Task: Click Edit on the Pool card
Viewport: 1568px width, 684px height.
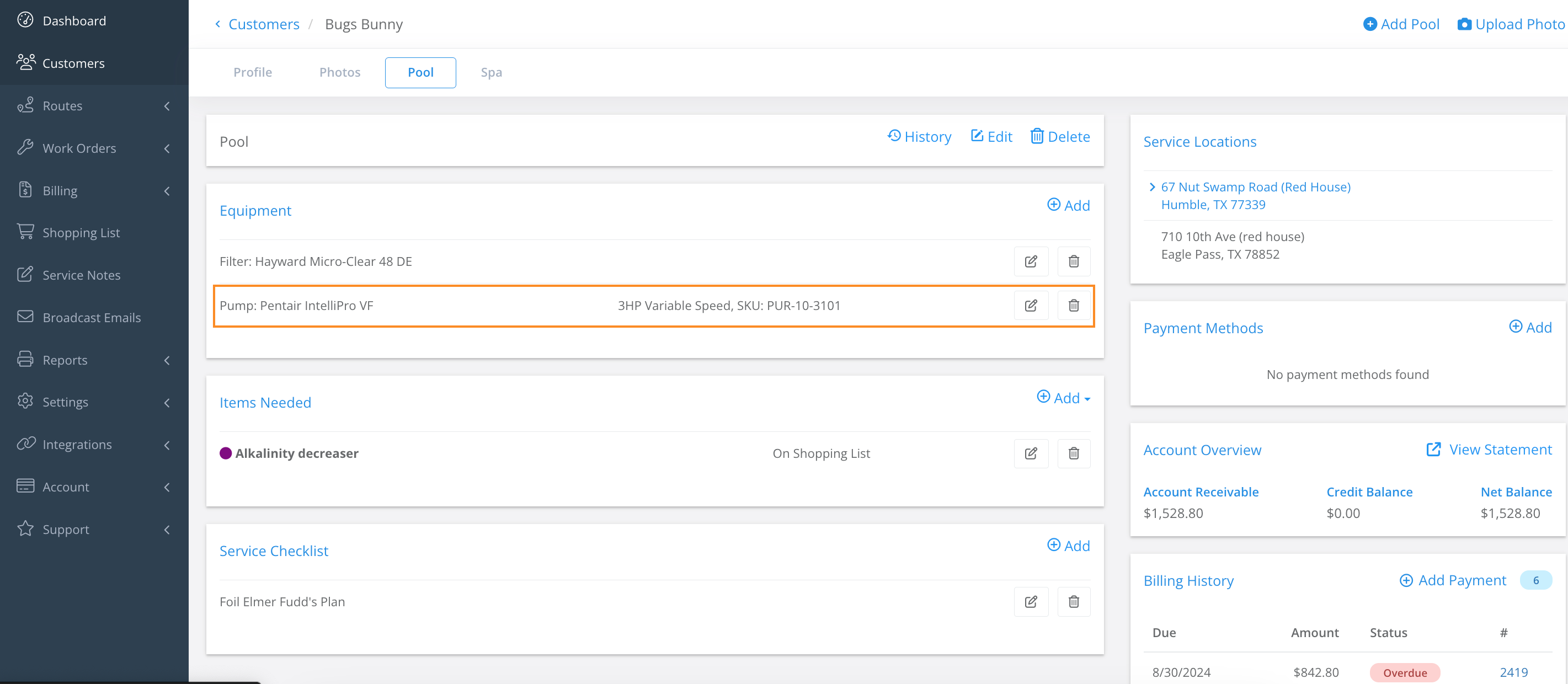Action: point(991,136)
